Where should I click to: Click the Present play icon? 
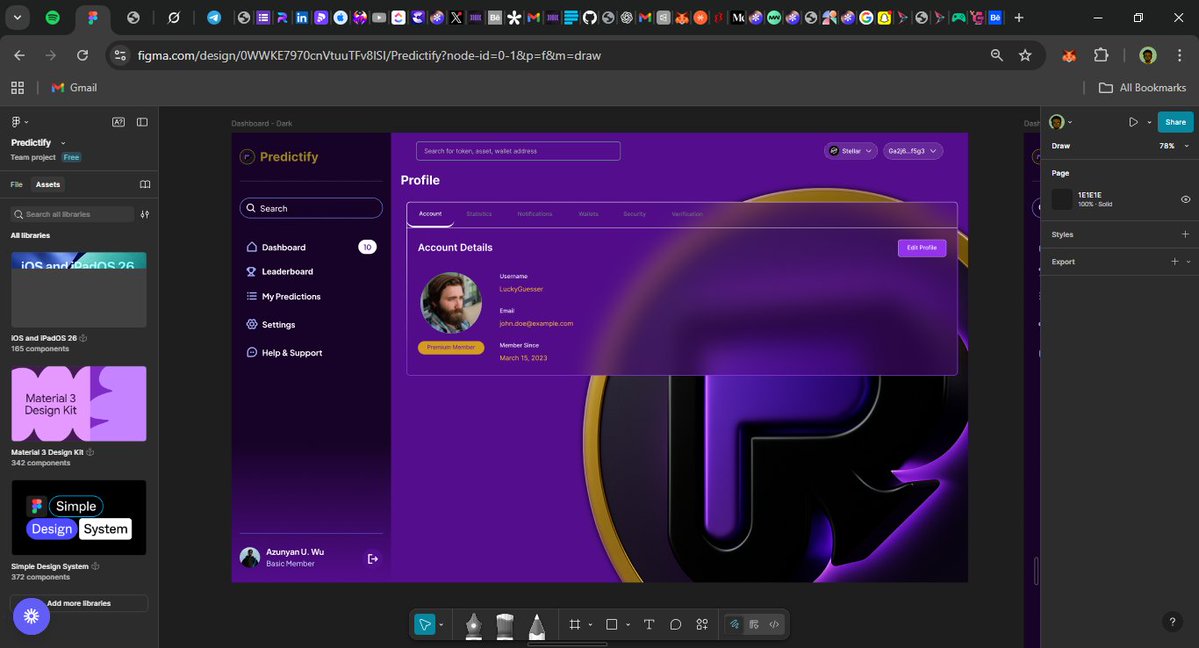[1133, 122]
